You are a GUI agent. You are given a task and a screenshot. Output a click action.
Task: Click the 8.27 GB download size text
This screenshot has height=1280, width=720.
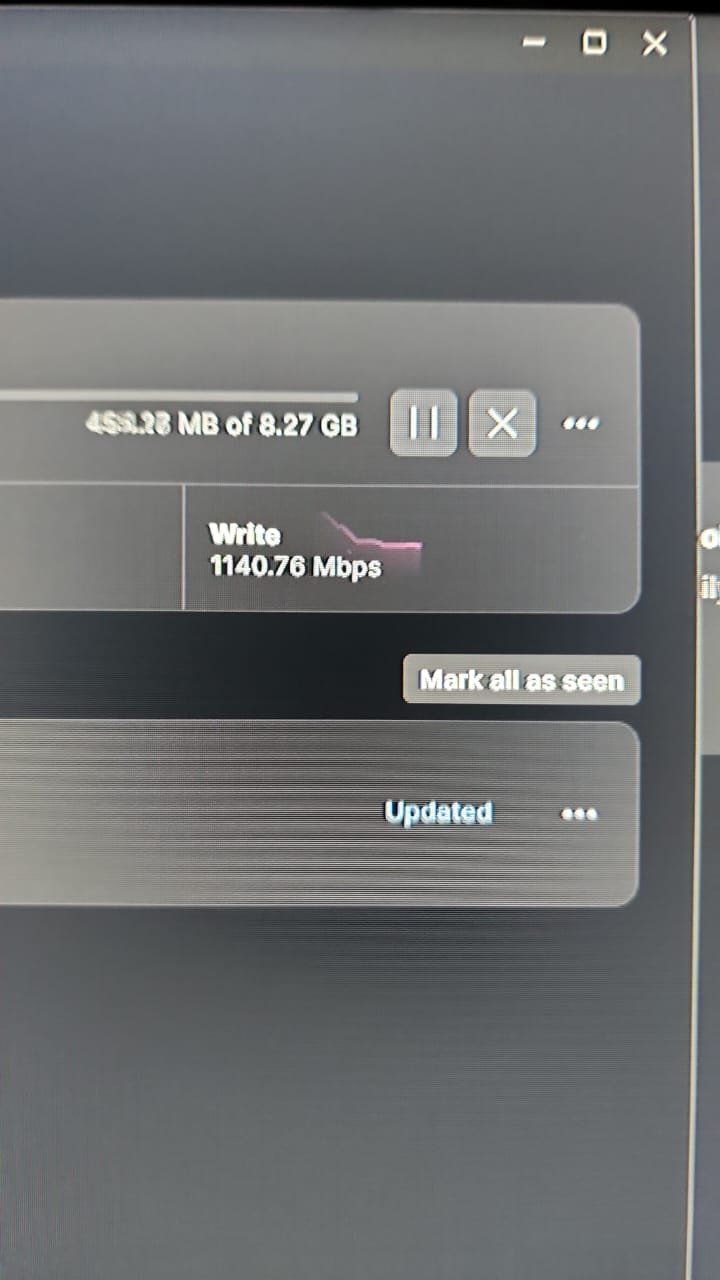(x=308, y=424)
